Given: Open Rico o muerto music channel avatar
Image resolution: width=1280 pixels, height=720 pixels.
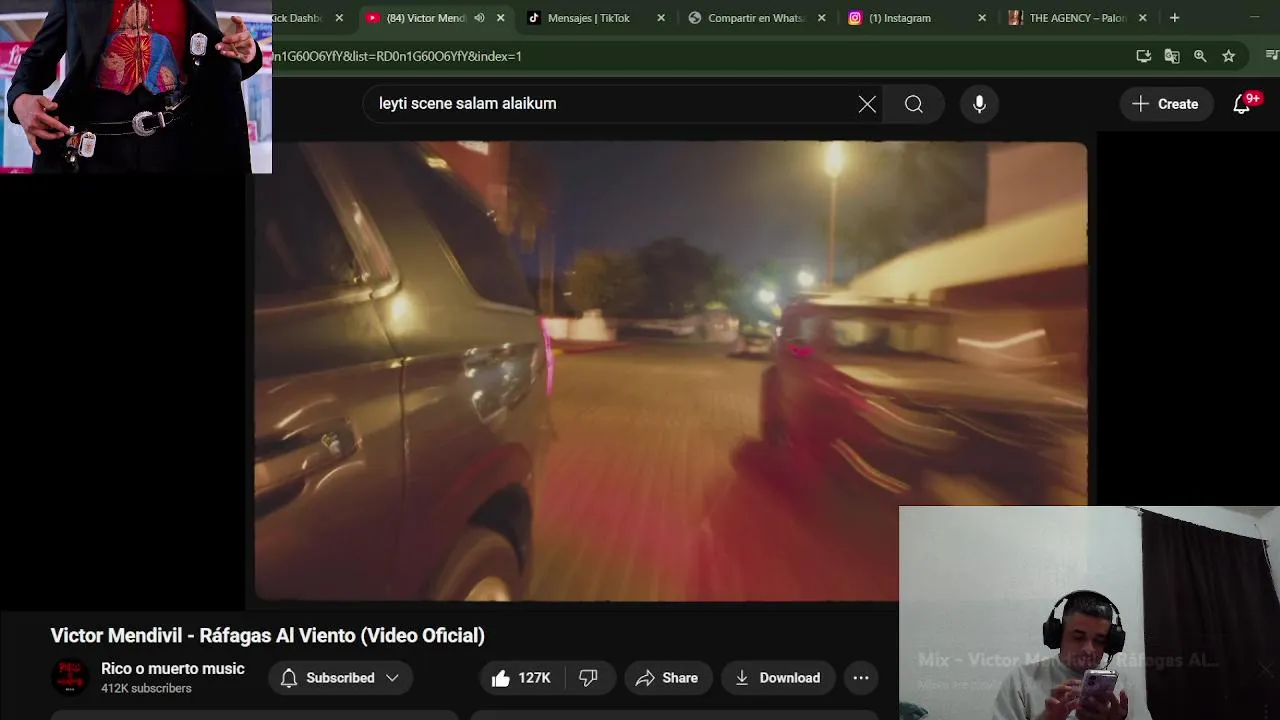Looking at the screenshot, I should [x=70, y=677].
